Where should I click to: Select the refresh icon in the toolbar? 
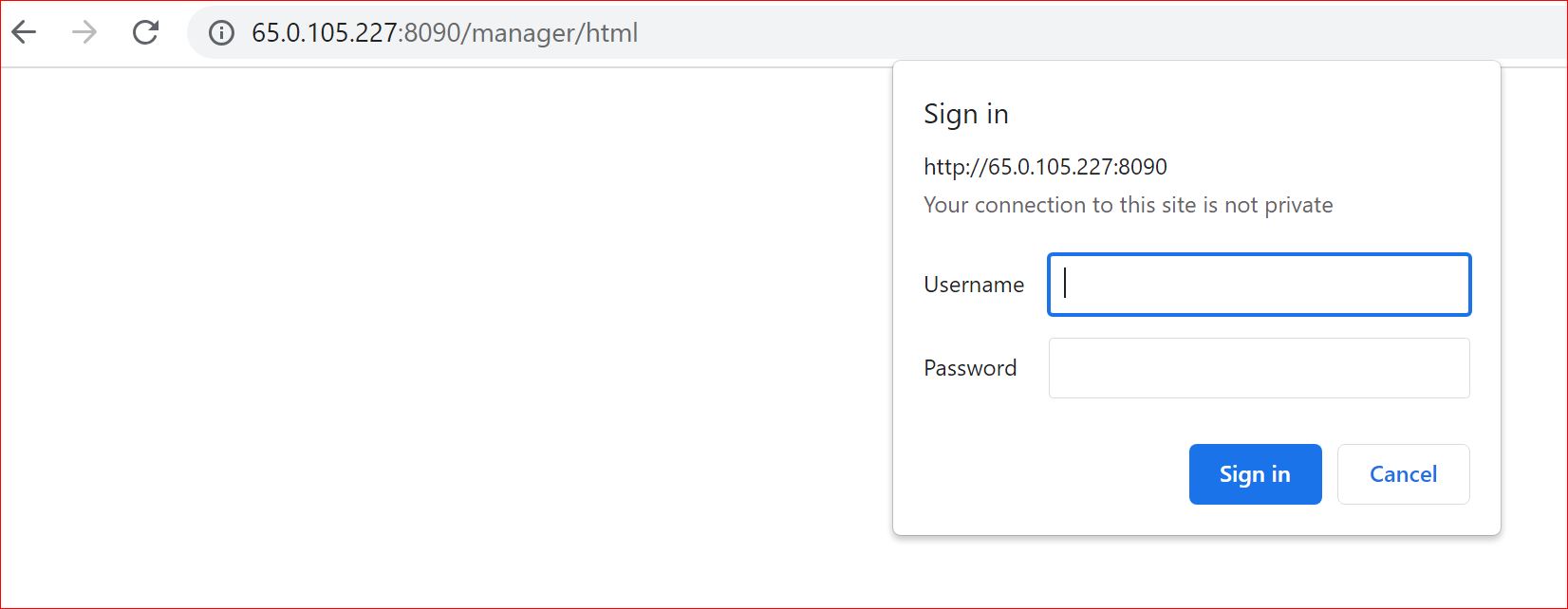(145, 32)
